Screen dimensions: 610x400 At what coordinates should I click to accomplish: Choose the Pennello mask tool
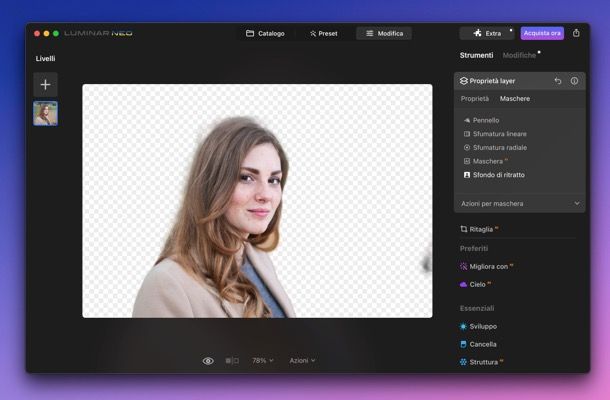click(x=481, y=120)
